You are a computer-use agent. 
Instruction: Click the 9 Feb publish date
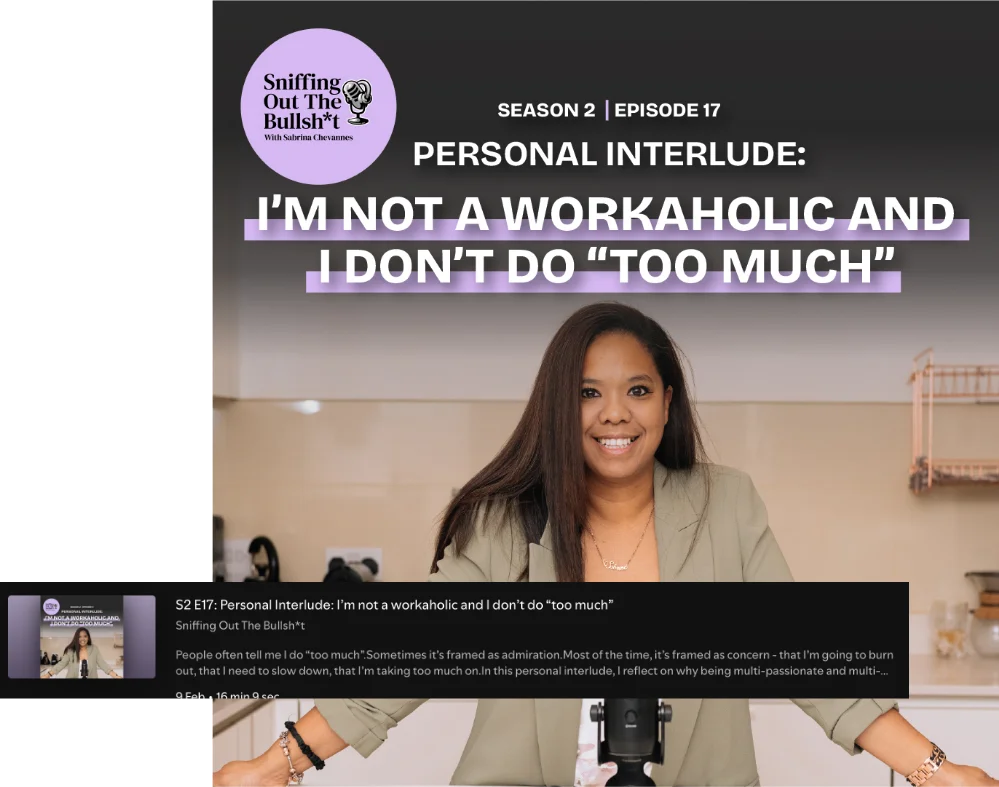[190, 695]
